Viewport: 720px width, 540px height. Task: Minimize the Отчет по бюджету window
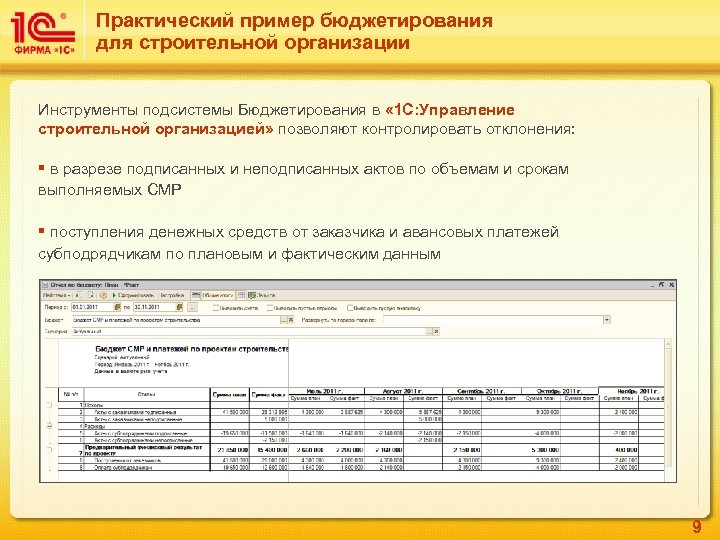(x=652, y=285)
